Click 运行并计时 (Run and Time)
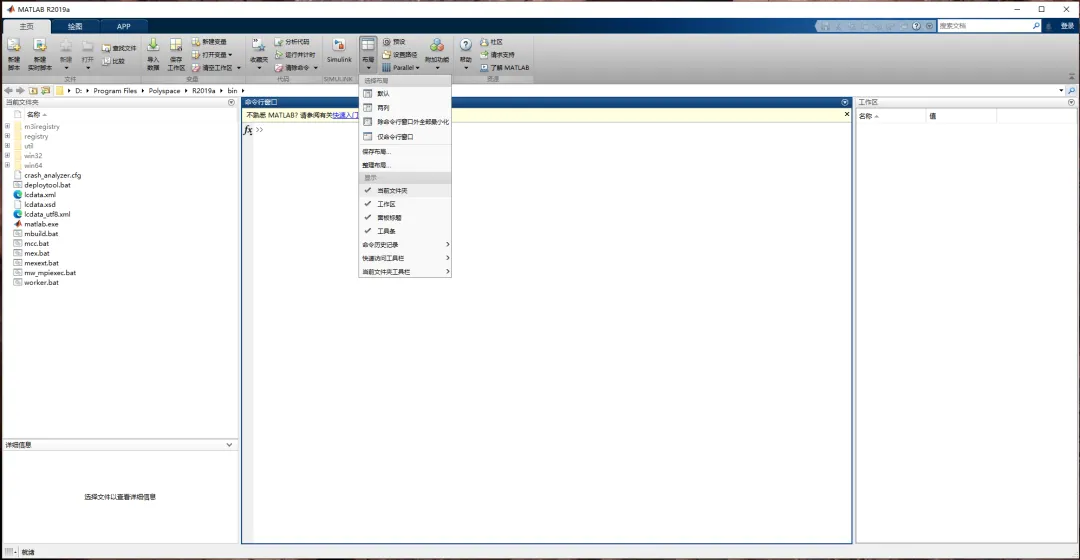Image resolution: width=1080 pixels, height=560 pixels. (295, 55)
